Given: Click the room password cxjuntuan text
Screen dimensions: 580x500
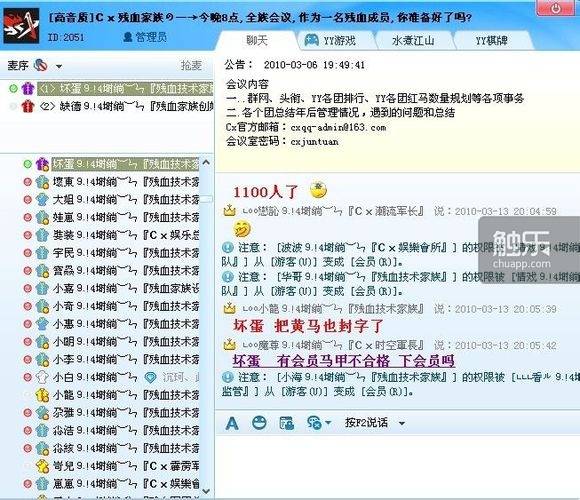Looking at the screenshot, I should coord(314,142).
